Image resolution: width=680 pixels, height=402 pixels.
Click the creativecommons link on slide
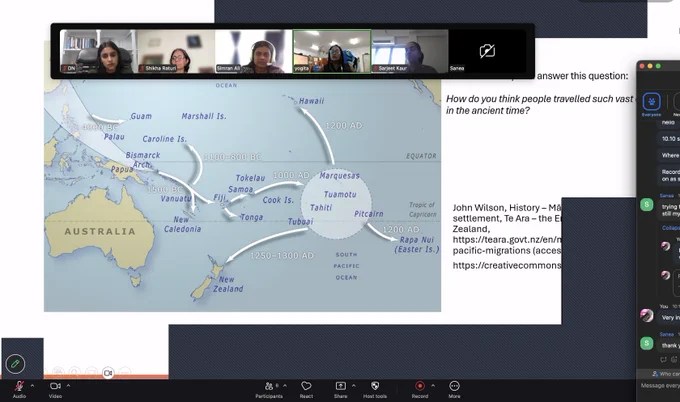507,265
